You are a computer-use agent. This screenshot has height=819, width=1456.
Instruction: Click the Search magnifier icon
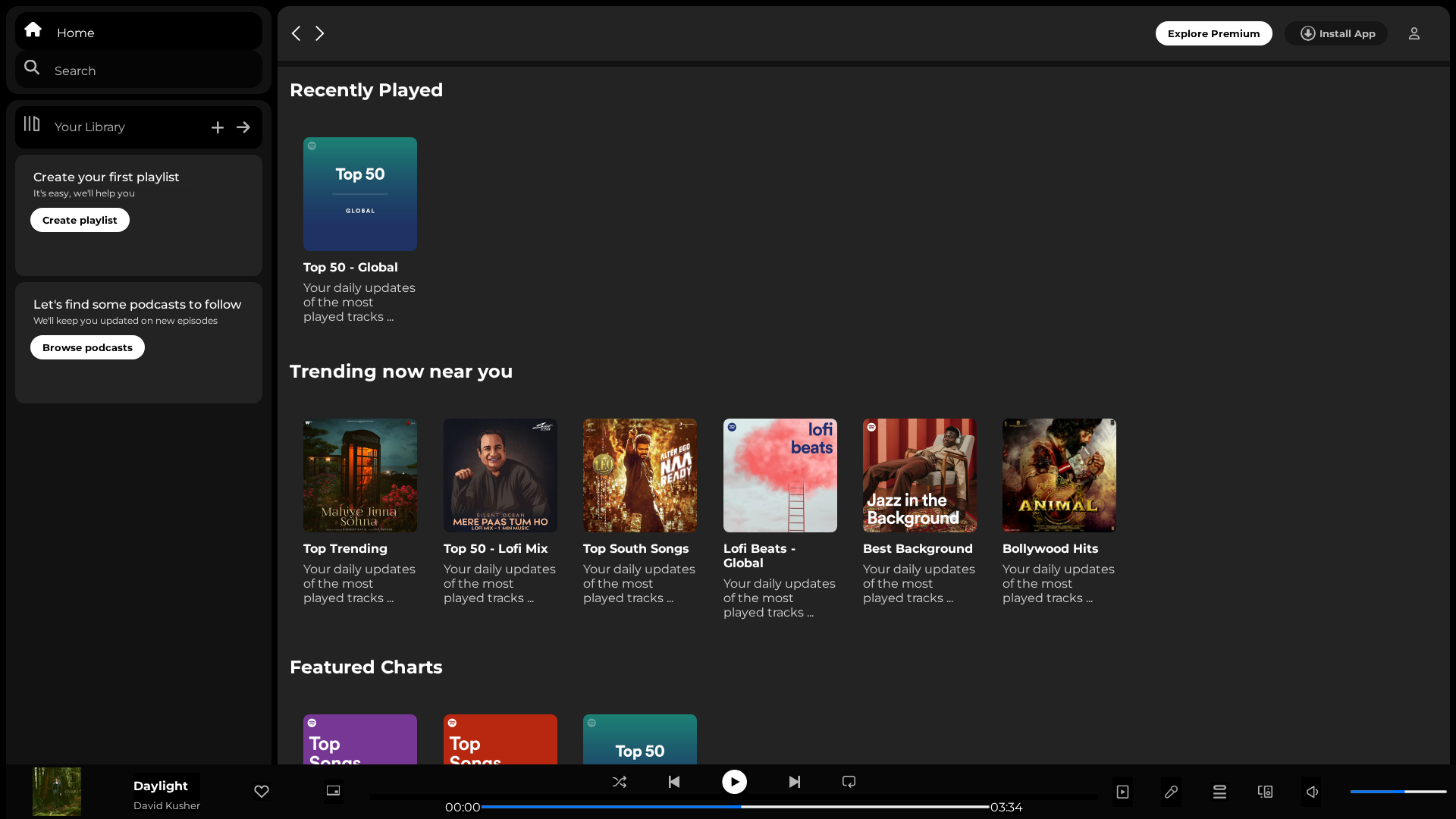tap(32, 68)
